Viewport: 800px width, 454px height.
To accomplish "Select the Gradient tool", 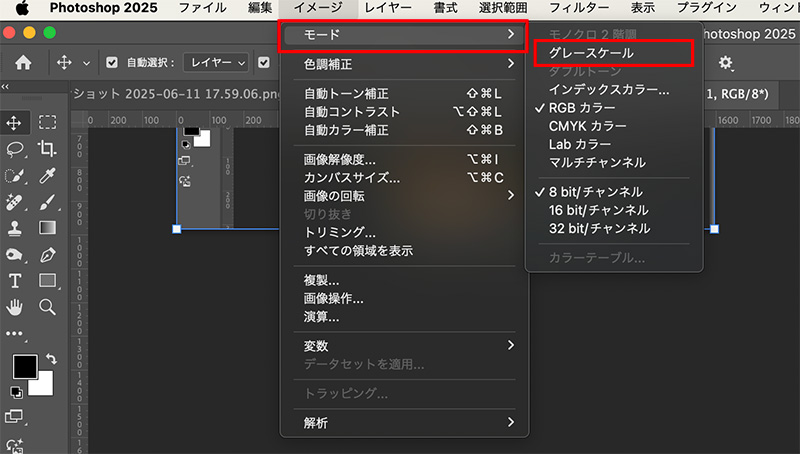I will tap(47, 228).
